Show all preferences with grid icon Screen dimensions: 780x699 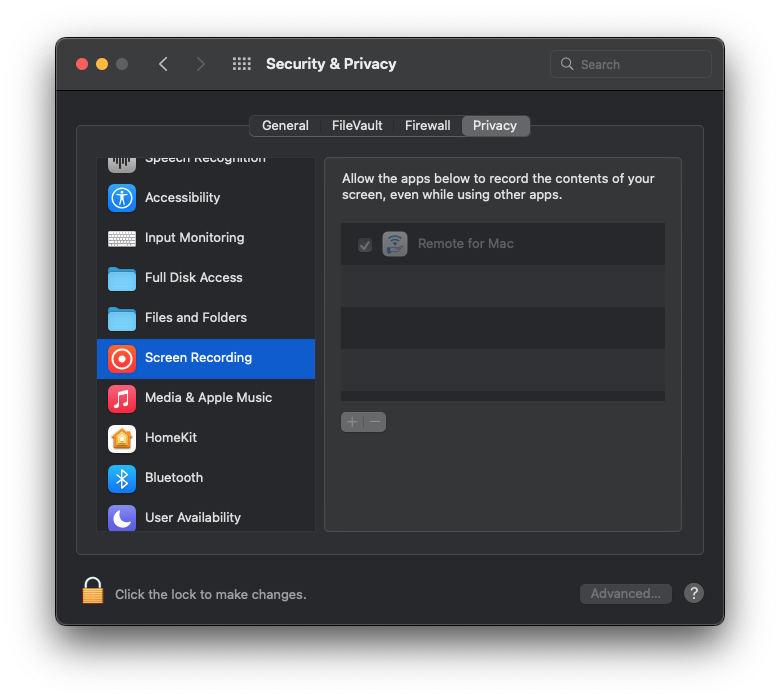242,64
